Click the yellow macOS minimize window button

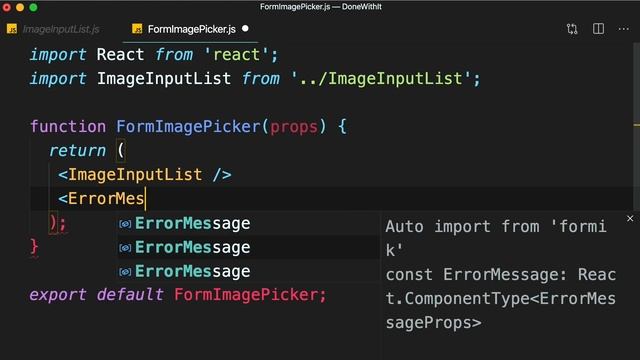(x=20, y=7)
